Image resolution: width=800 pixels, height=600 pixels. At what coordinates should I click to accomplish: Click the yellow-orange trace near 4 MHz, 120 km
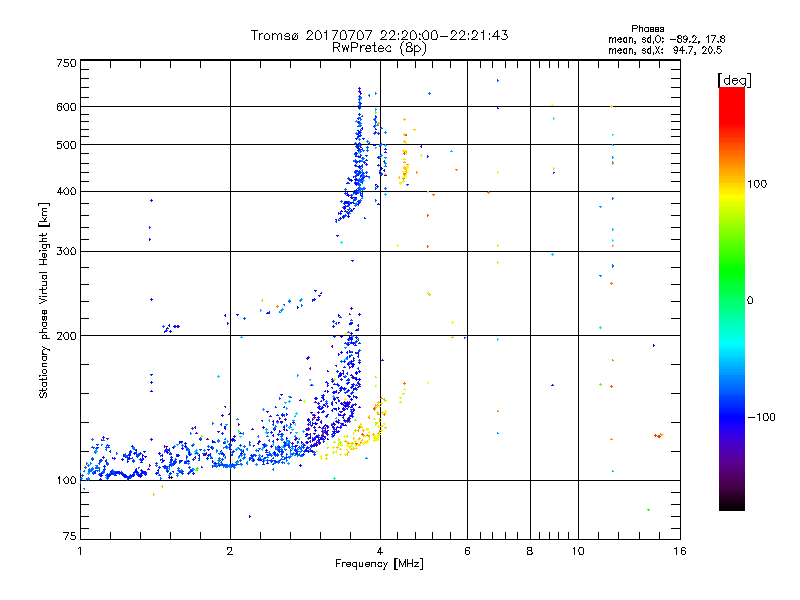[x=355, y=434]
